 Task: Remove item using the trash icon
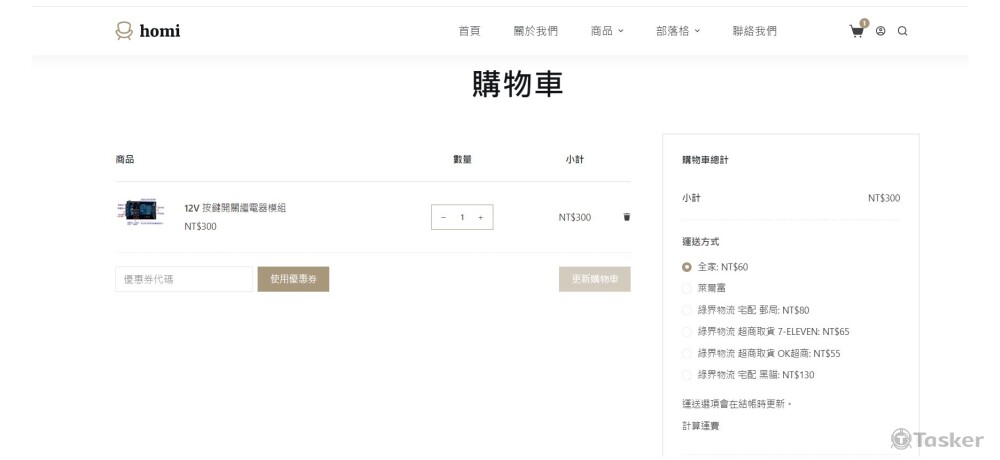point(627,217)
